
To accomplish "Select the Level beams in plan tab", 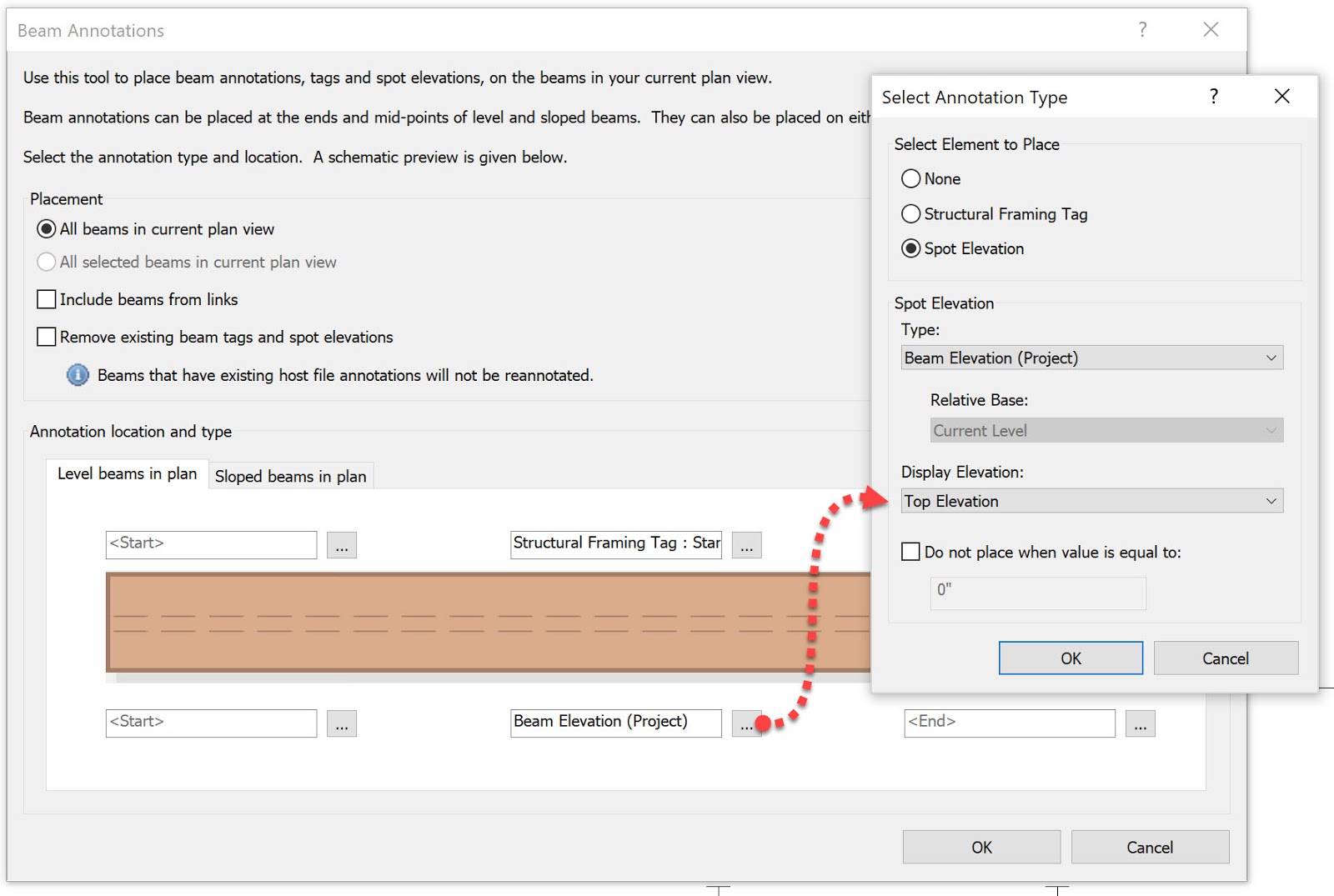I will click(x=127, y=473).
